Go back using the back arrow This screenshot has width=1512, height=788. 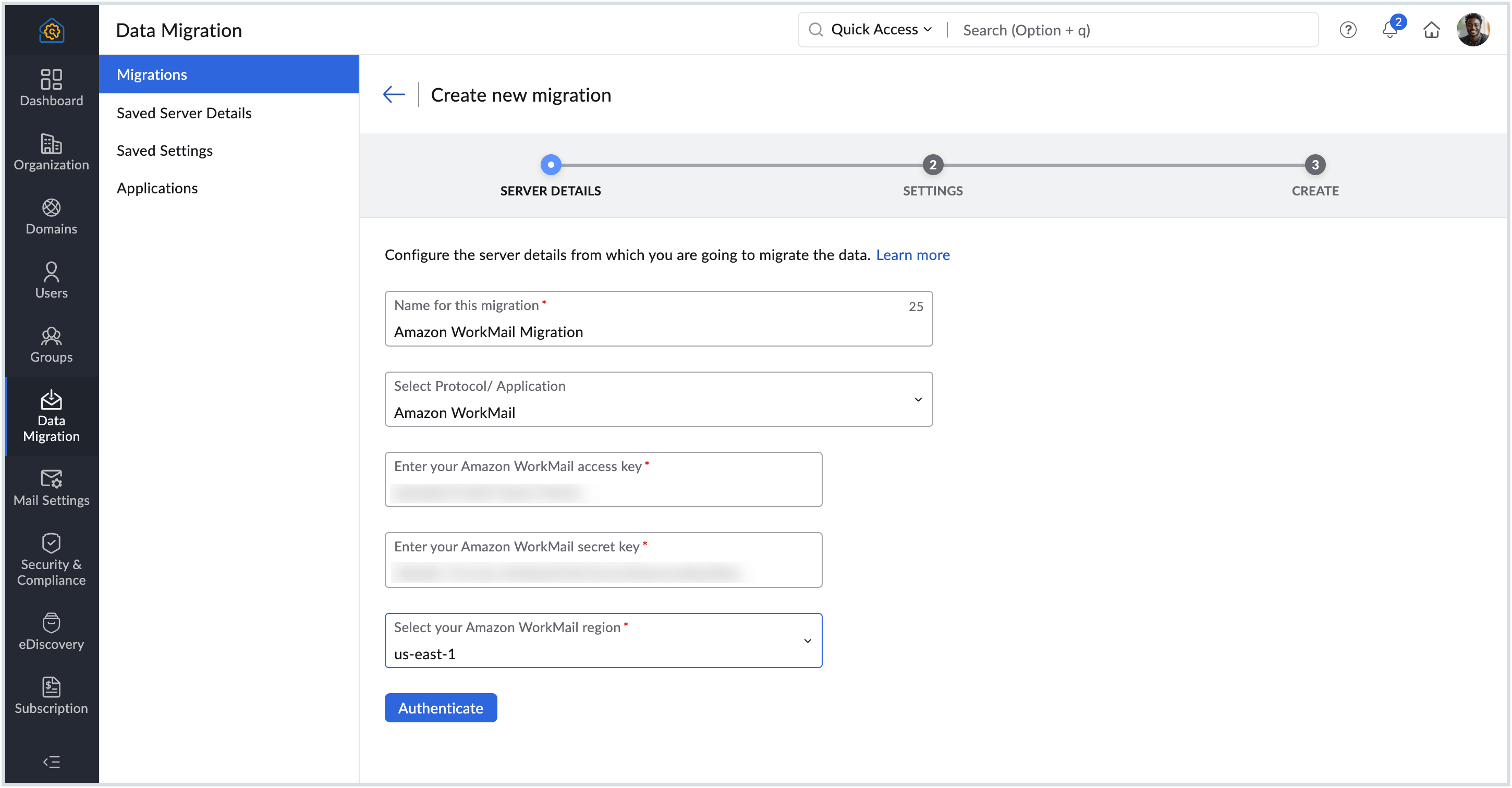[393, 94]
